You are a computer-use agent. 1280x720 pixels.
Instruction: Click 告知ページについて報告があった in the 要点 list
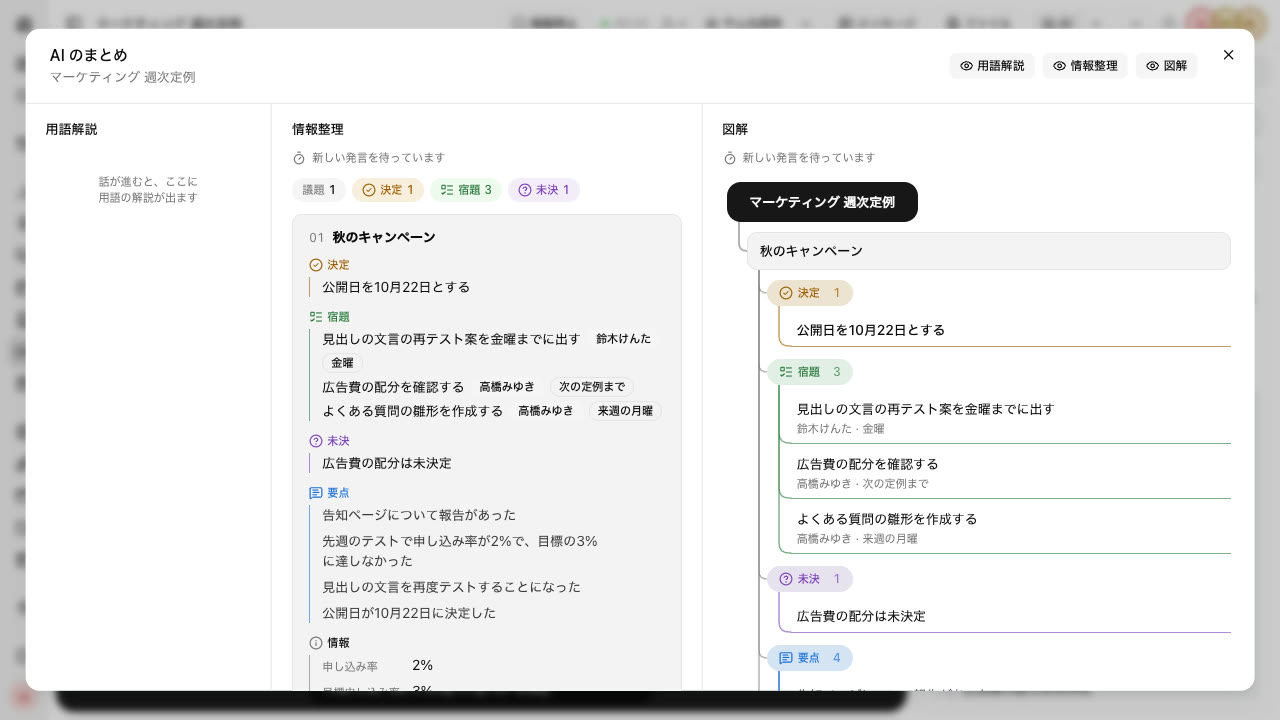(x=419, y=515)
